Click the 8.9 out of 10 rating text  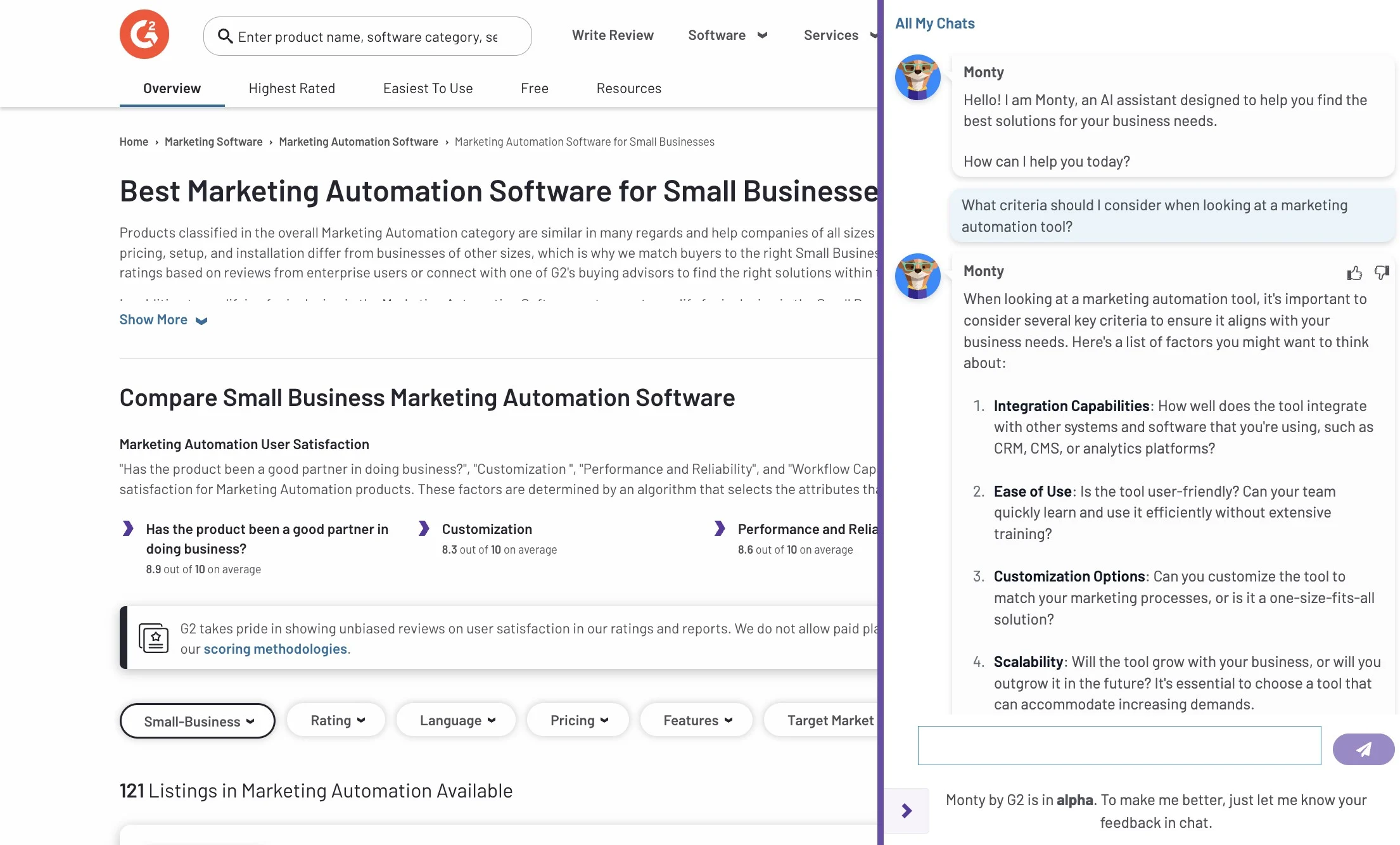(x=203, y=569)
